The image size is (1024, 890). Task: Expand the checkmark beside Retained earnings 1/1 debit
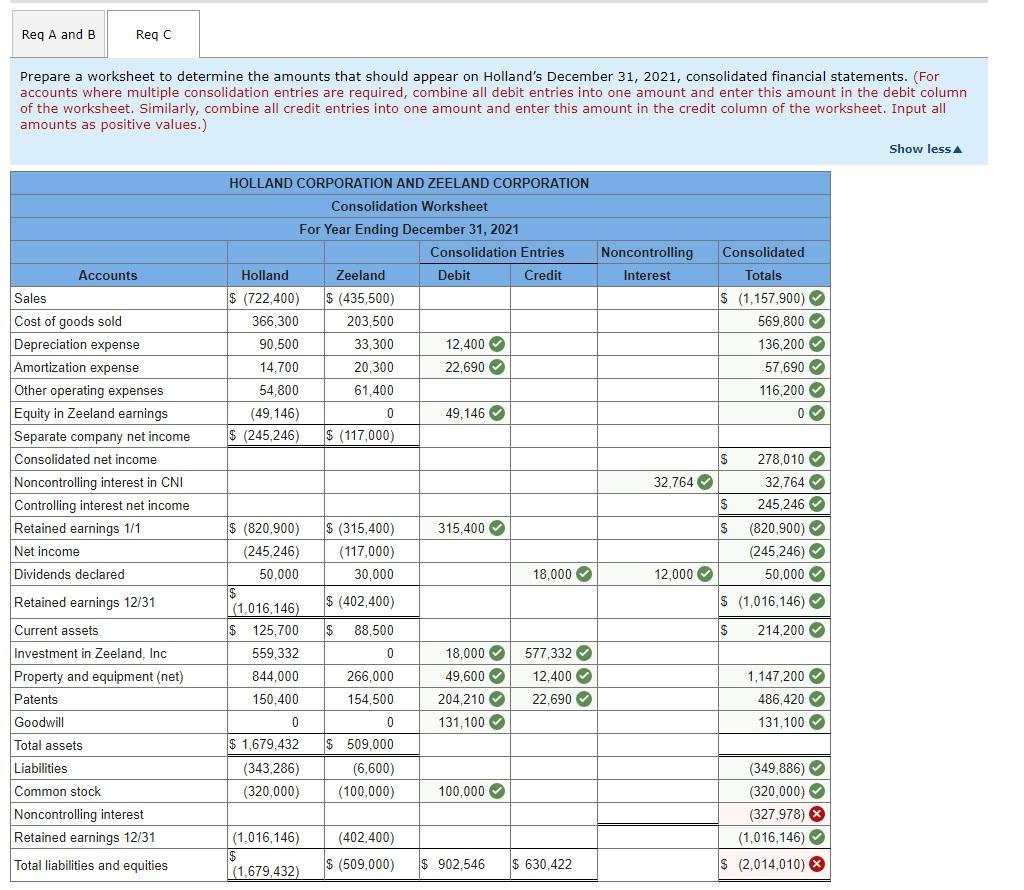pyautogui.click(x=496, y=528)
